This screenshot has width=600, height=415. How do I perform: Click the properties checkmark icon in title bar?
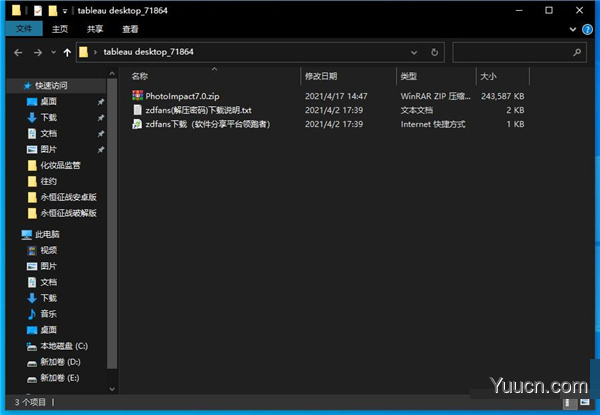pyautogui.click(x=38, y=11)
